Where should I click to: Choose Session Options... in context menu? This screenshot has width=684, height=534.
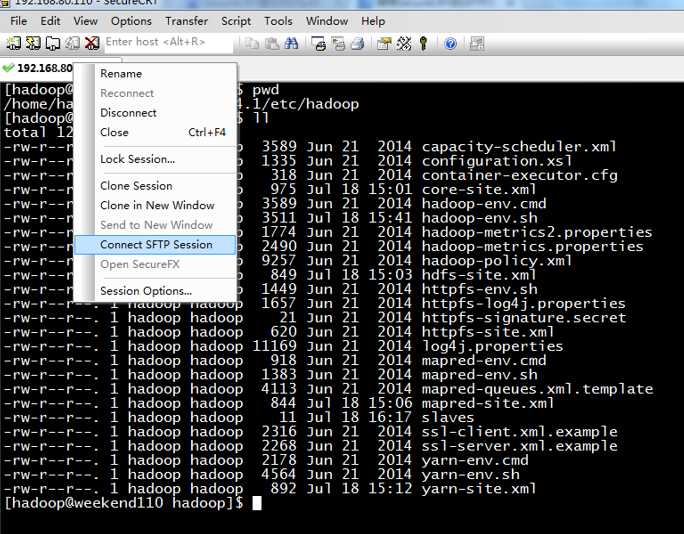[x=155, y=291]
